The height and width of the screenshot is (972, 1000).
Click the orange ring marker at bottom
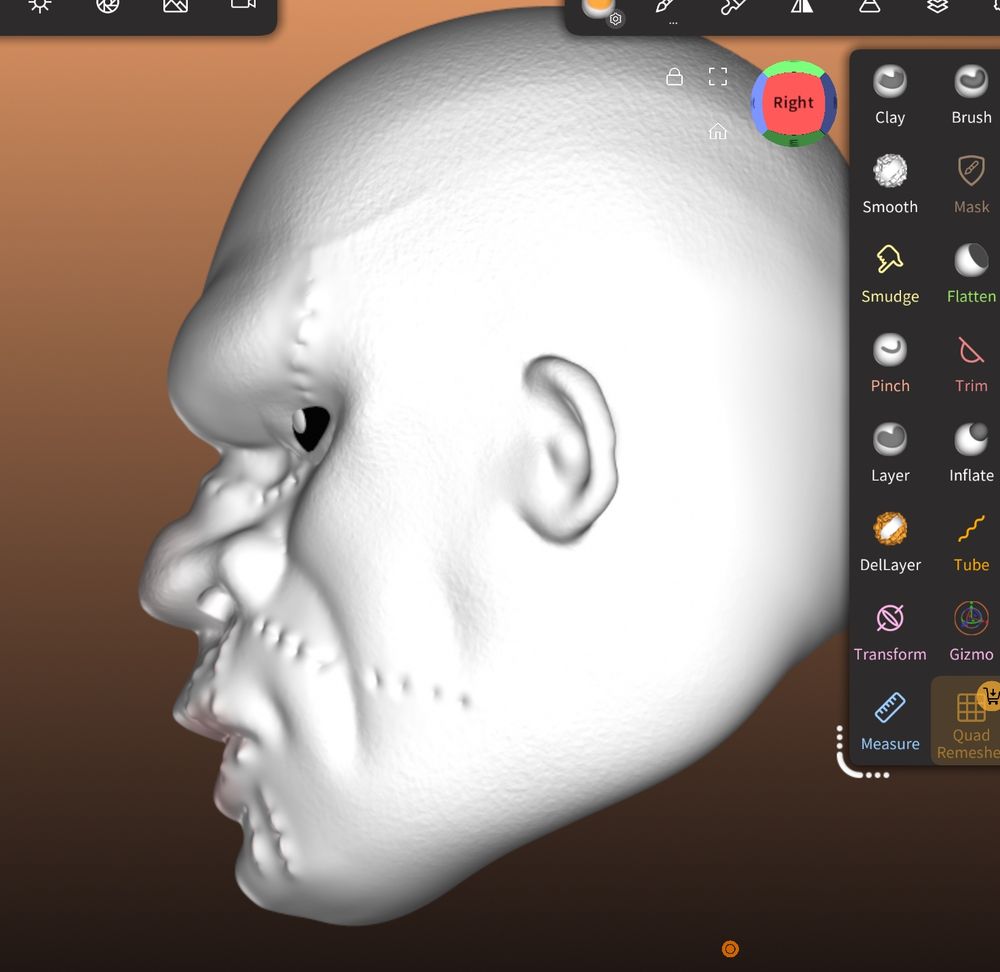[730, 949]
